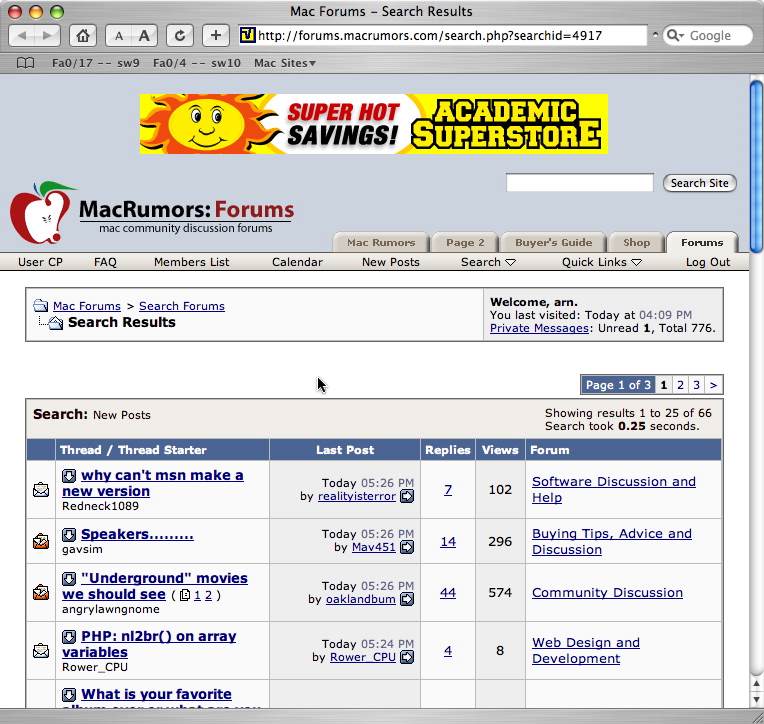764x724 pixels.
Task: Click the site search text field
Action: coord(580,183)
